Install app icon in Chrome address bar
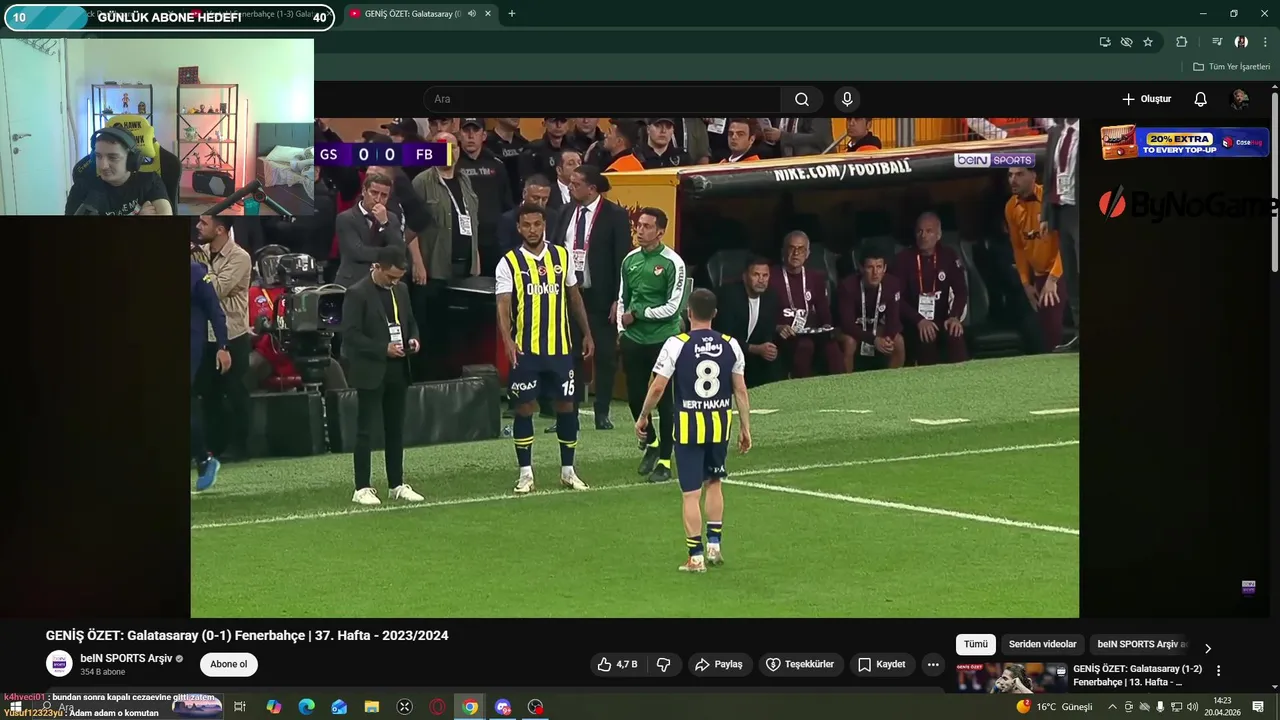This screenshot has width=1280, height=720. (1105, 42)
